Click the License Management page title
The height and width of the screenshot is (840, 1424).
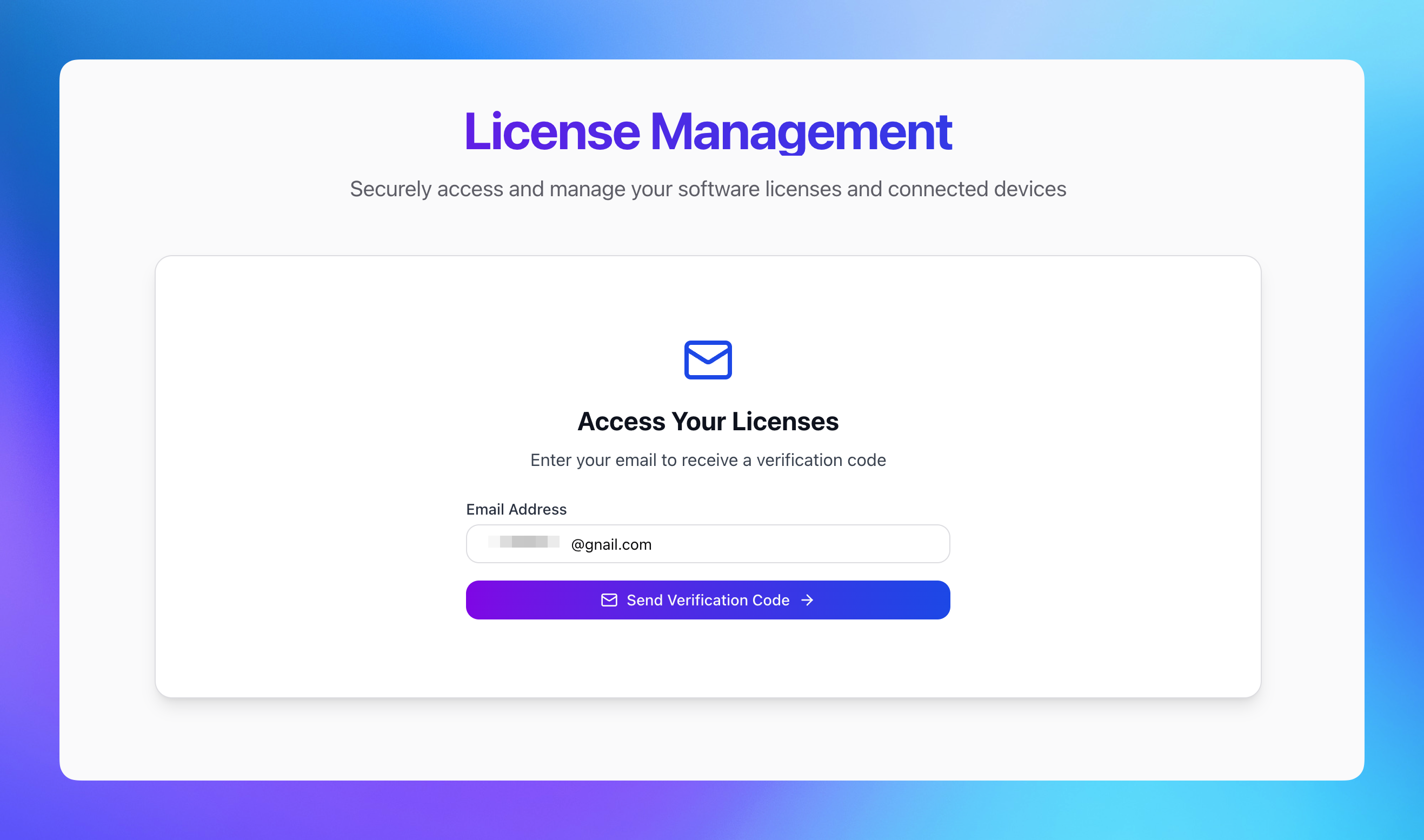(708, 131)
